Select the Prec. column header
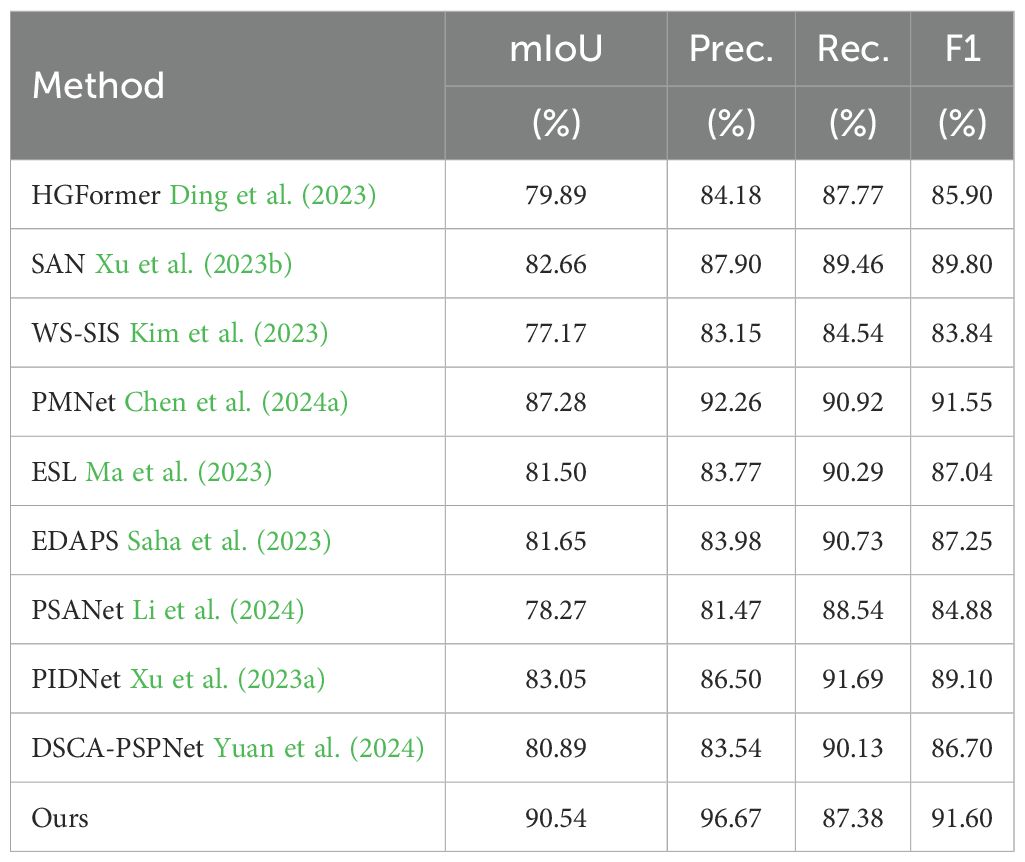 pyautogui.click(x=731, y=49)
